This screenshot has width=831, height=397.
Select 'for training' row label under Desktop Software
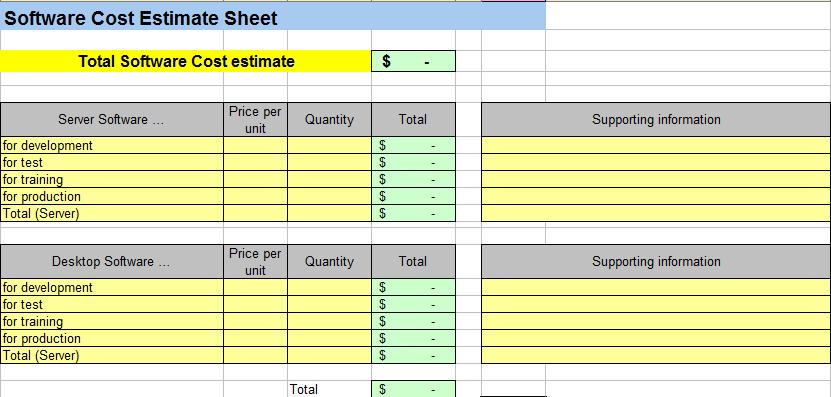(x=112, y=321)
